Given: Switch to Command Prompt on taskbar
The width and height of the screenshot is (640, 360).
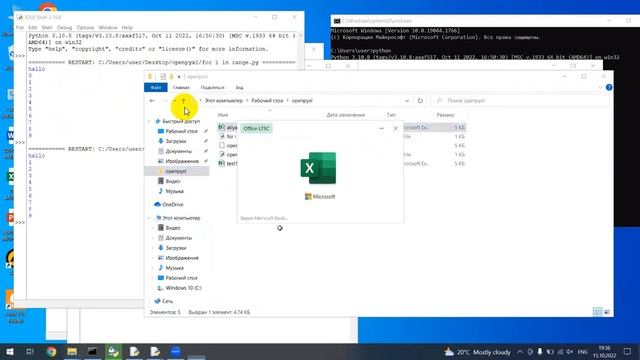Looking at the screenshot, I should (93, 351).
